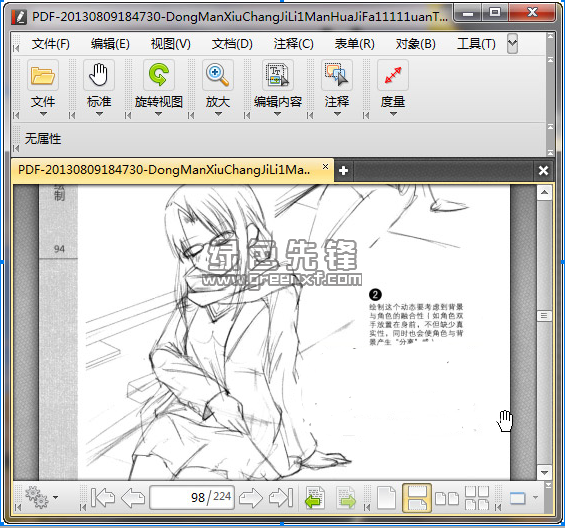
Task: Go to the previous page arrow
Action: (133, 498)
